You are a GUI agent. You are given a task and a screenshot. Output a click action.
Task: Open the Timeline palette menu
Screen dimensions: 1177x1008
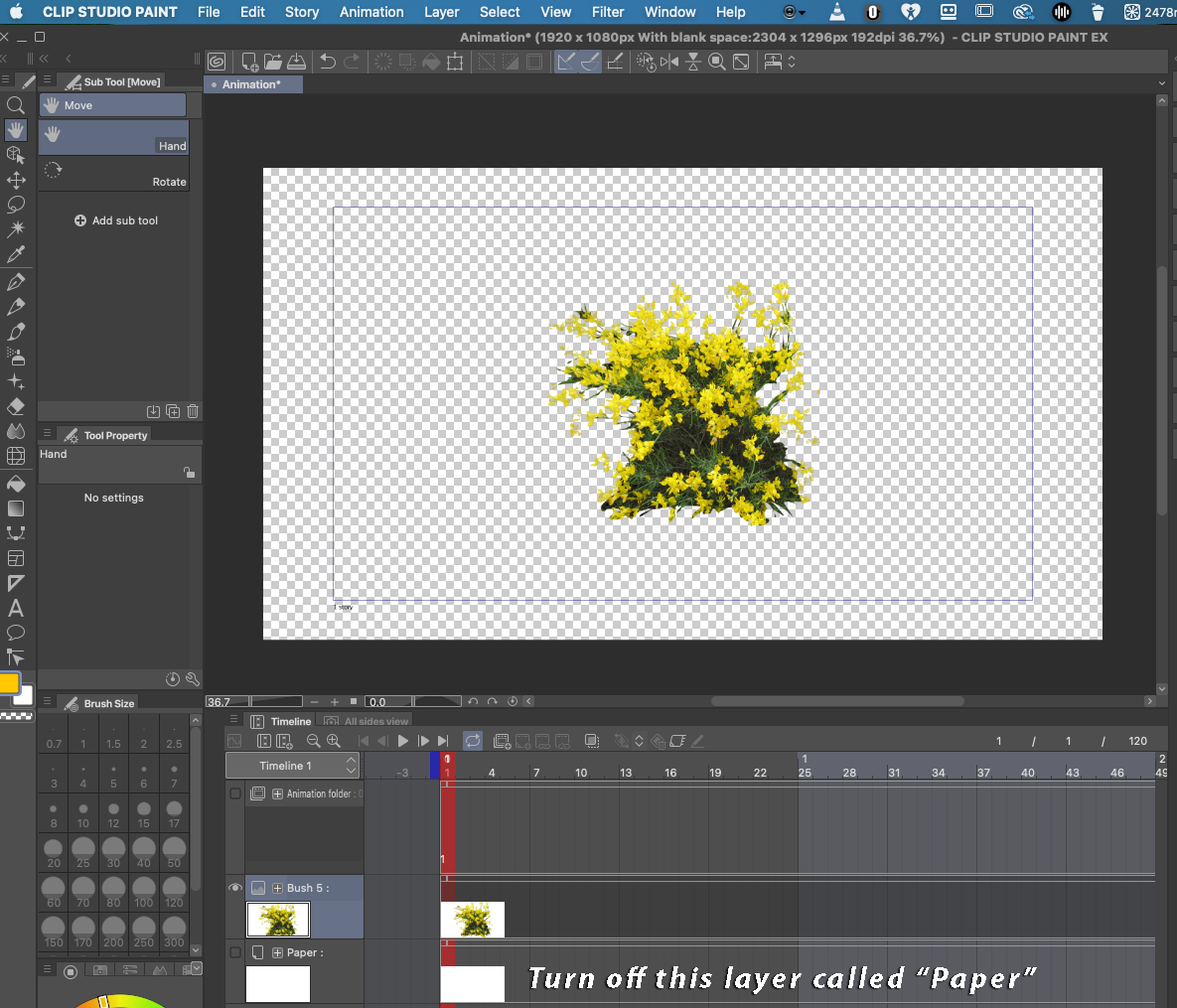tap(233, 719)
